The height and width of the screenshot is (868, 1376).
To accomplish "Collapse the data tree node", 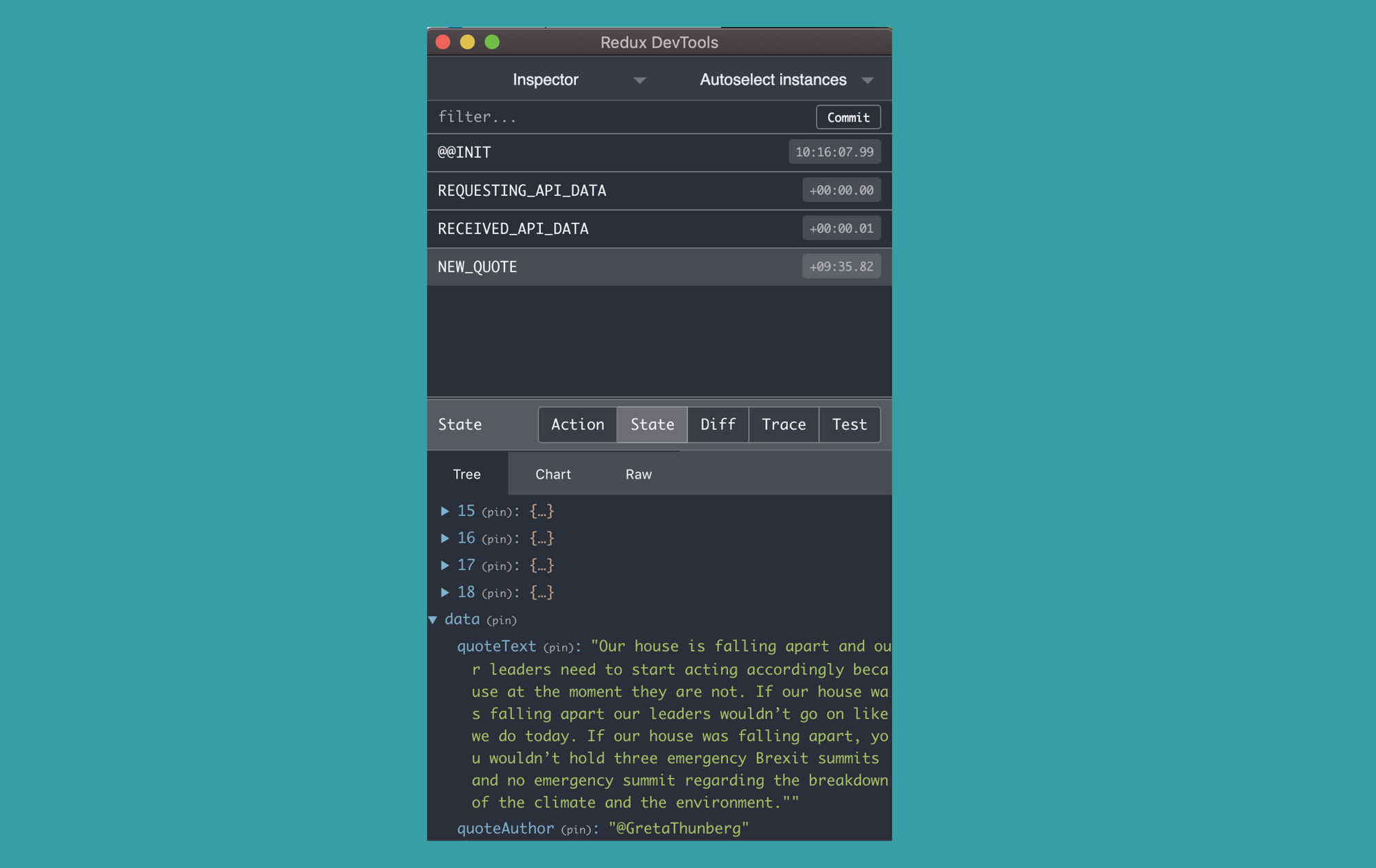I will pyautogui.click(x=433, y=620).
